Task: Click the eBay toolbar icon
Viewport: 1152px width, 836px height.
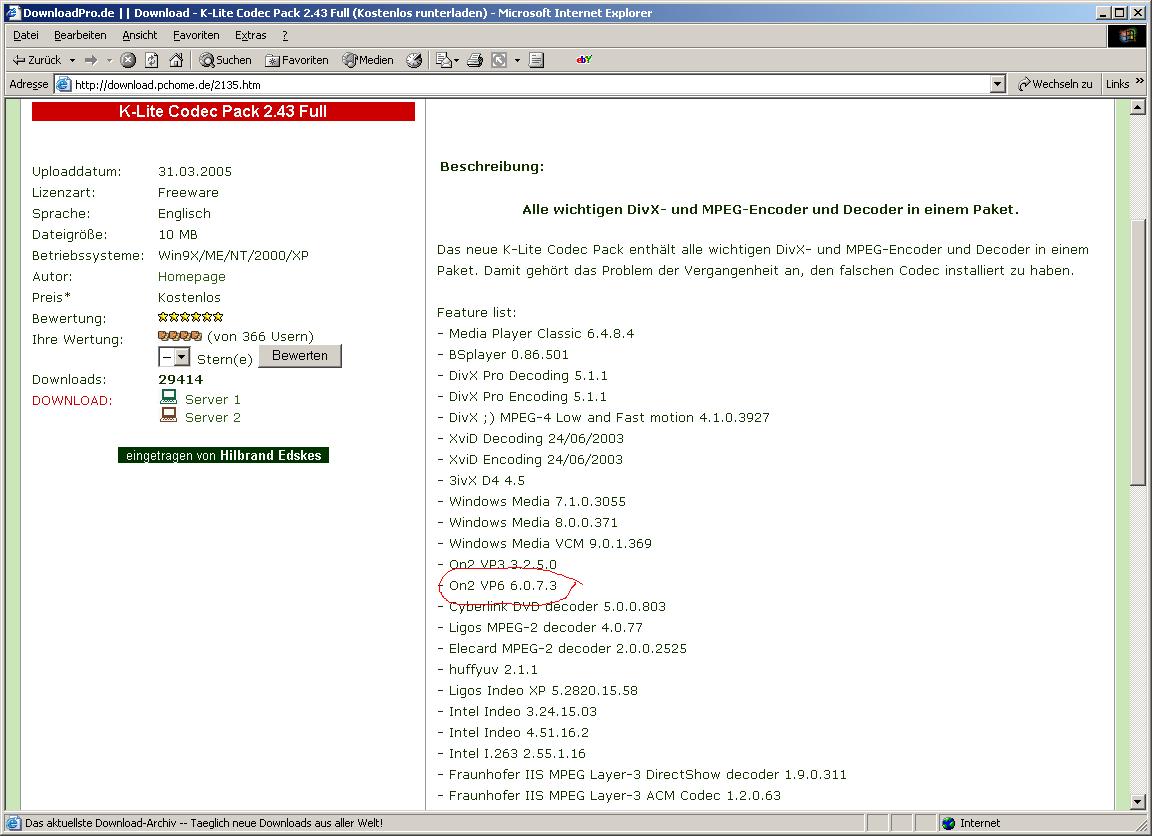Action: 584,60
